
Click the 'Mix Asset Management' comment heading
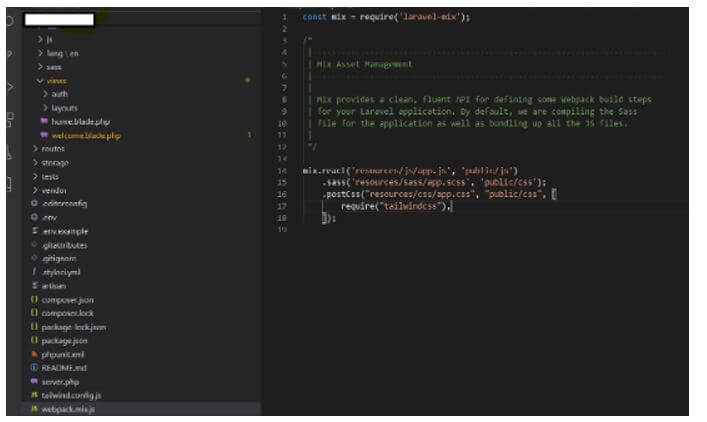tap(364, 64)
